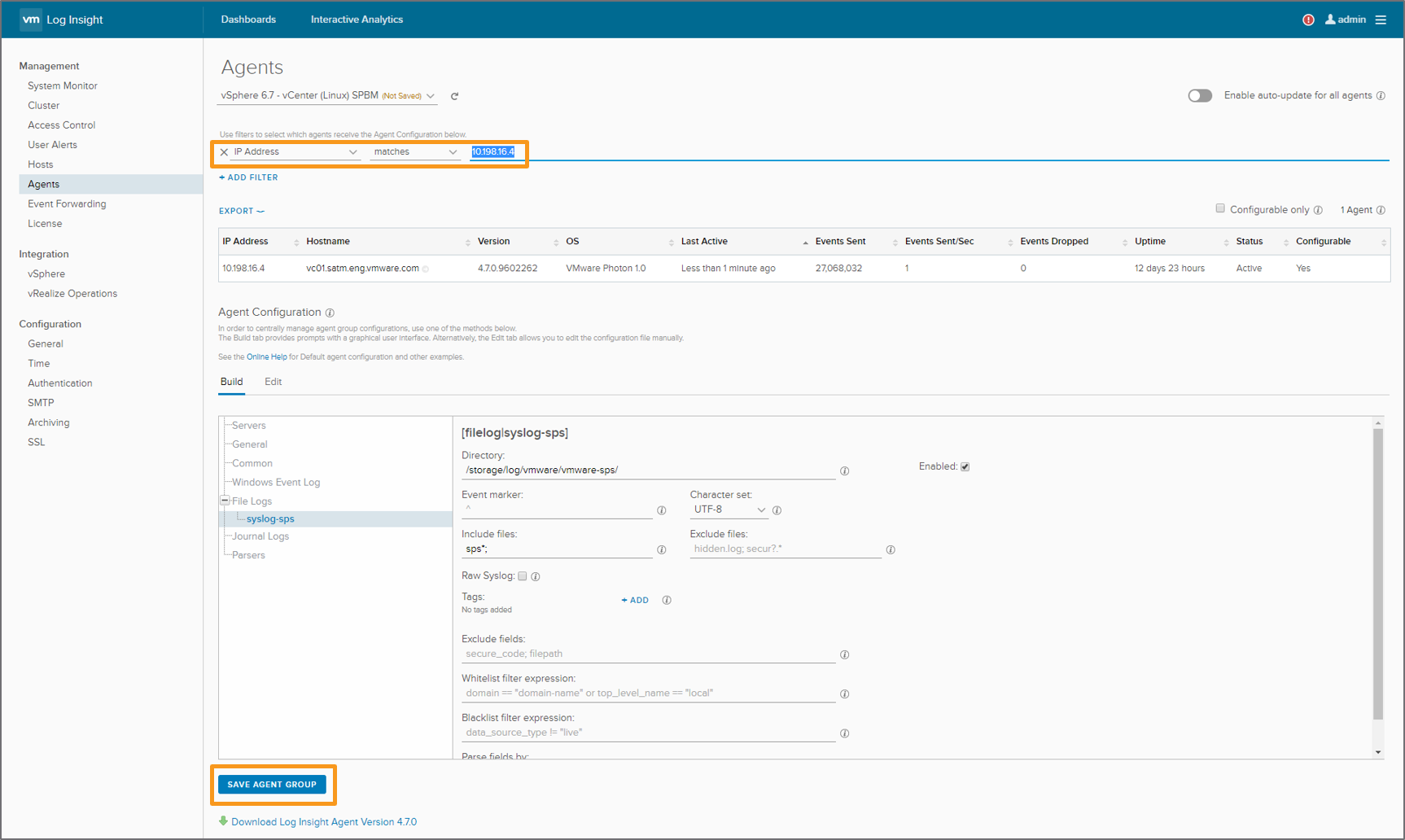Click the VMware Log Insight logo
The width and height of the screenshot is (1405, 840).
(62, 20)
